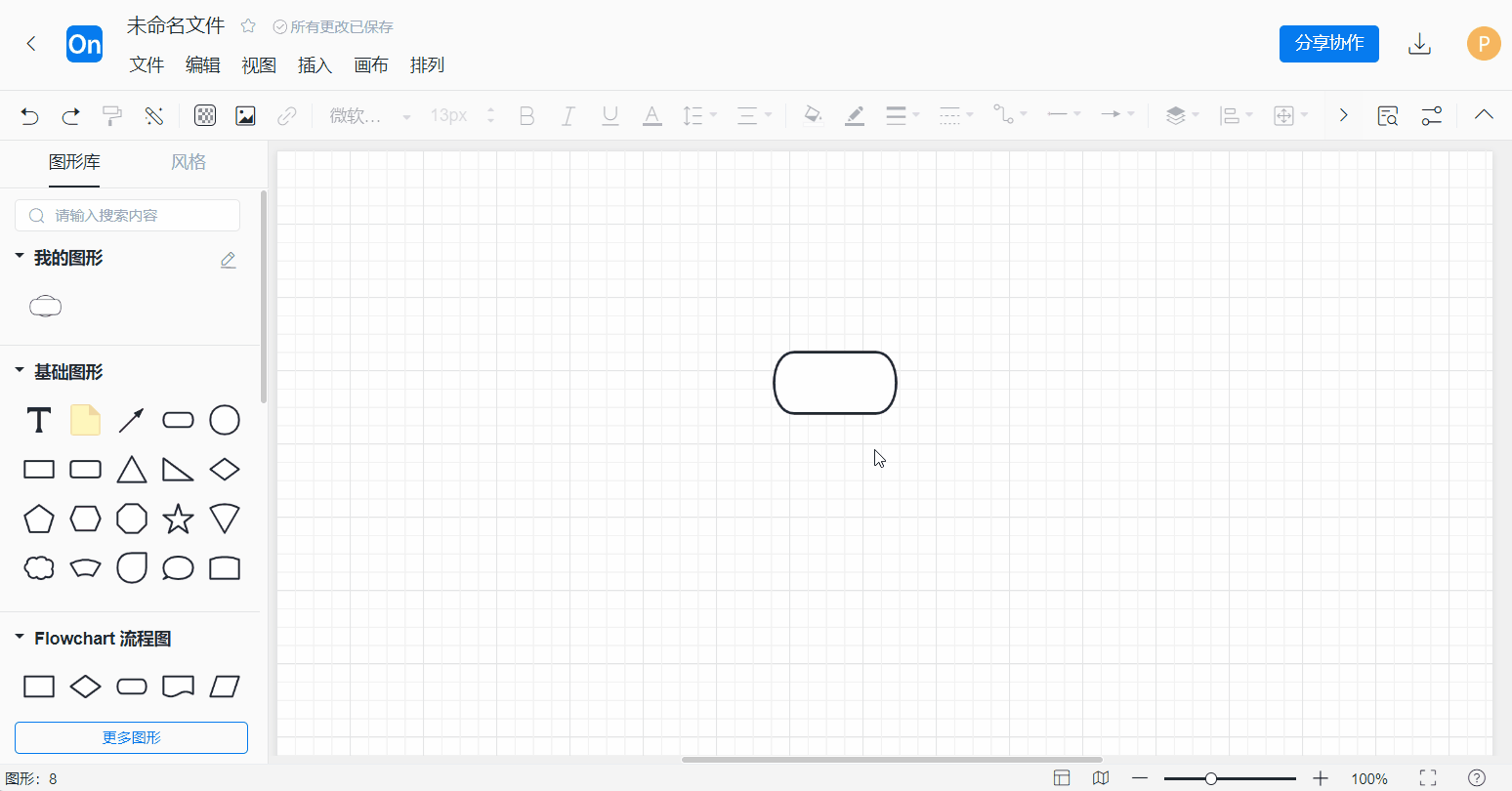The width and height of the screenshot is (1512, 791).
Task: Click the shape search input field
Action: 127,216
